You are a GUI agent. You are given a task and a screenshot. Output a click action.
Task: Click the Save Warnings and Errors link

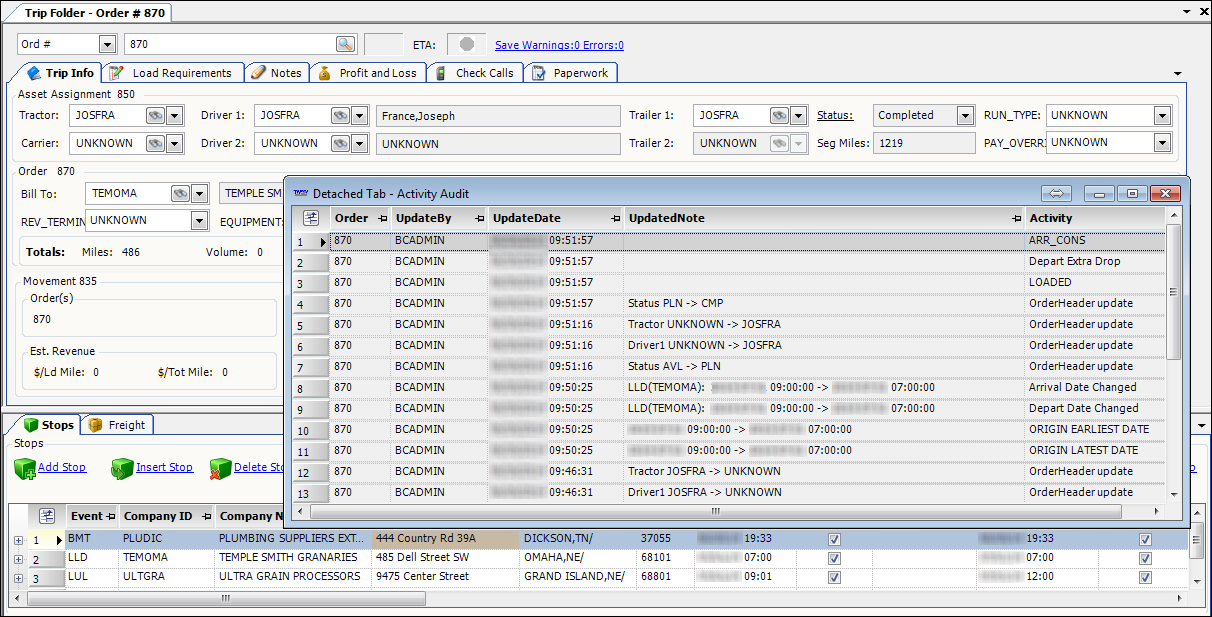[x=559, y=45]
